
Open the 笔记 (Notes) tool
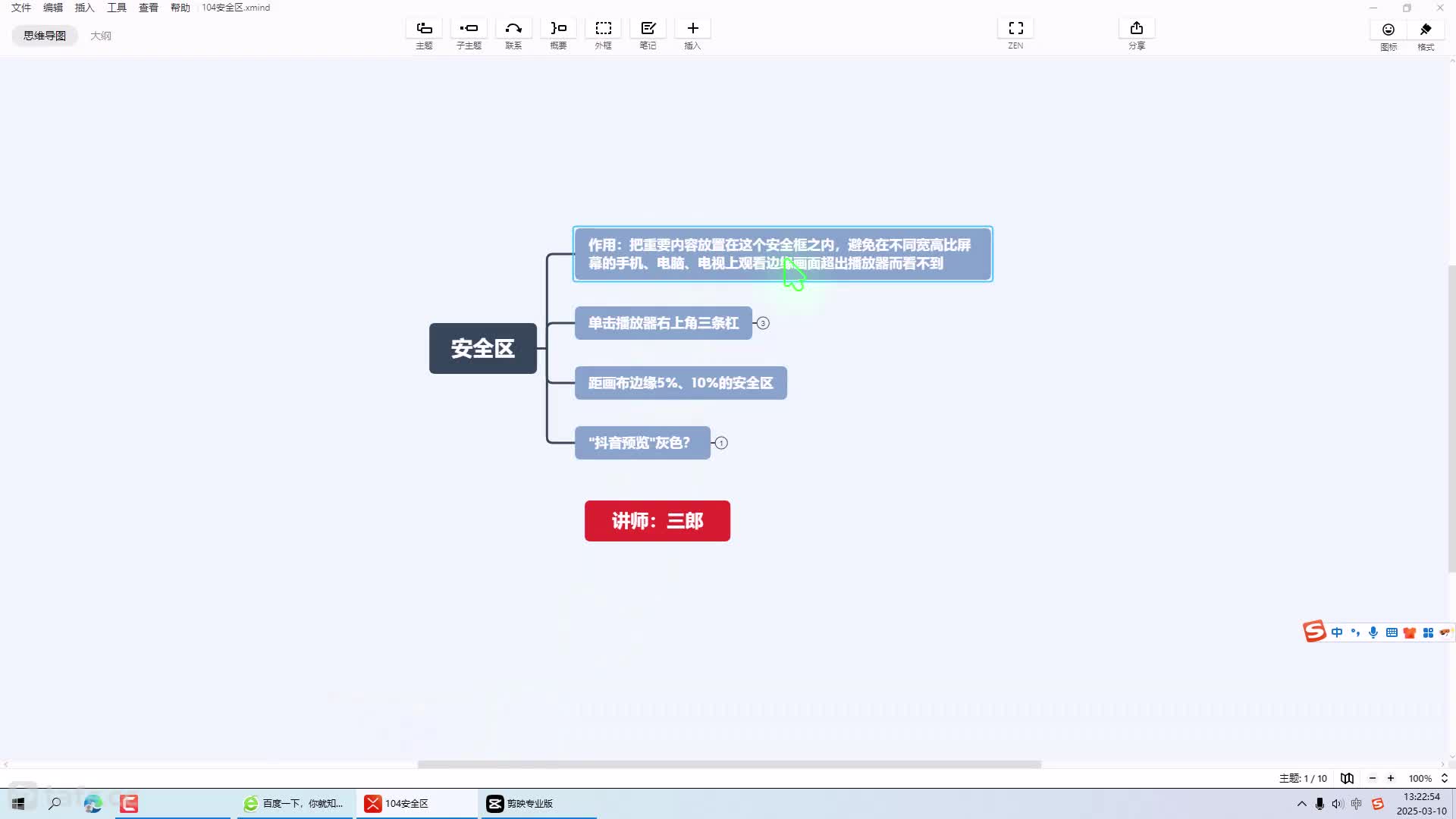648,29
